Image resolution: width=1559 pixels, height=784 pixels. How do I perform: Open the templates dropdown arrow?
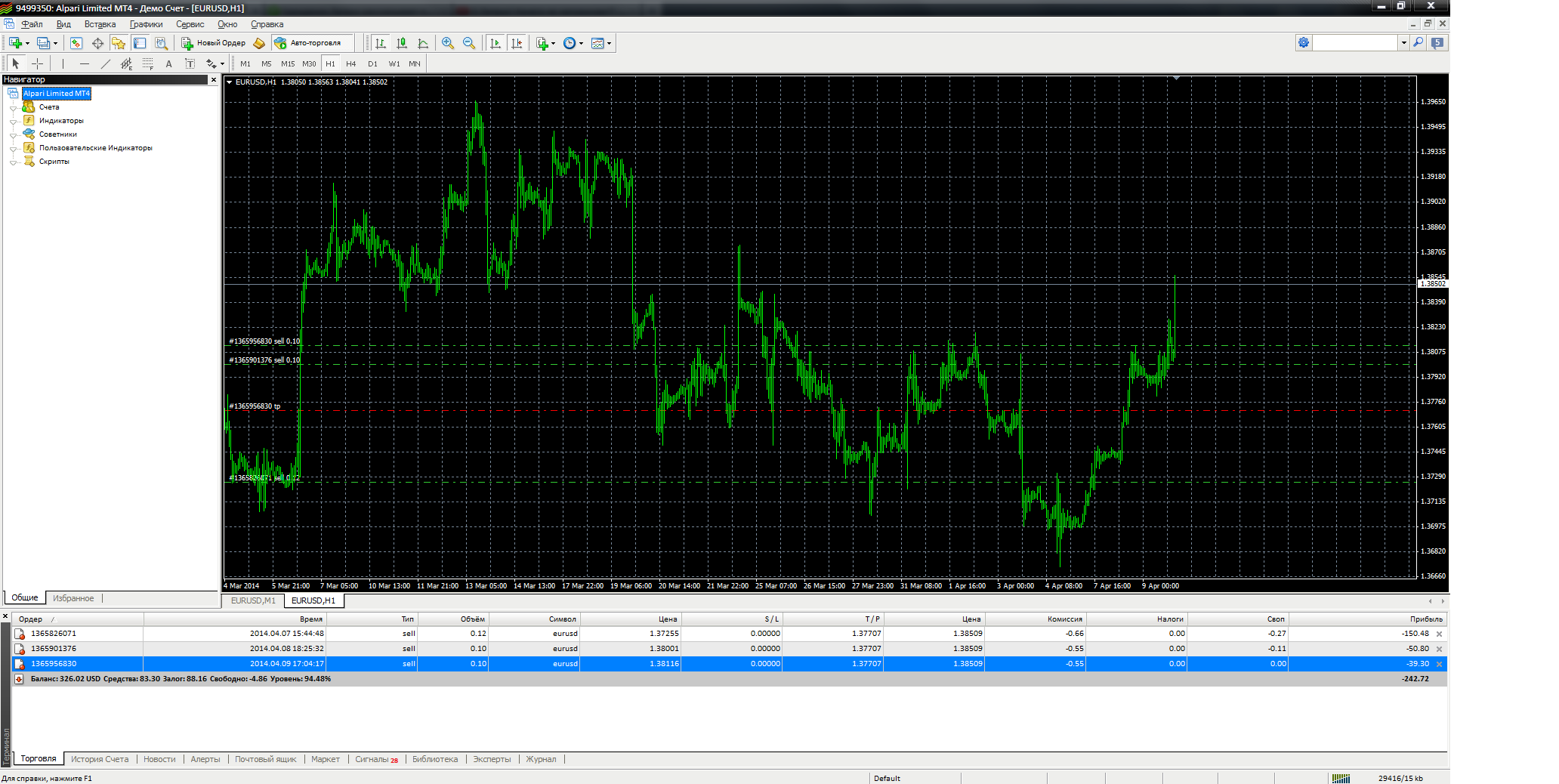pyautogui.click(x=609, y=43)
